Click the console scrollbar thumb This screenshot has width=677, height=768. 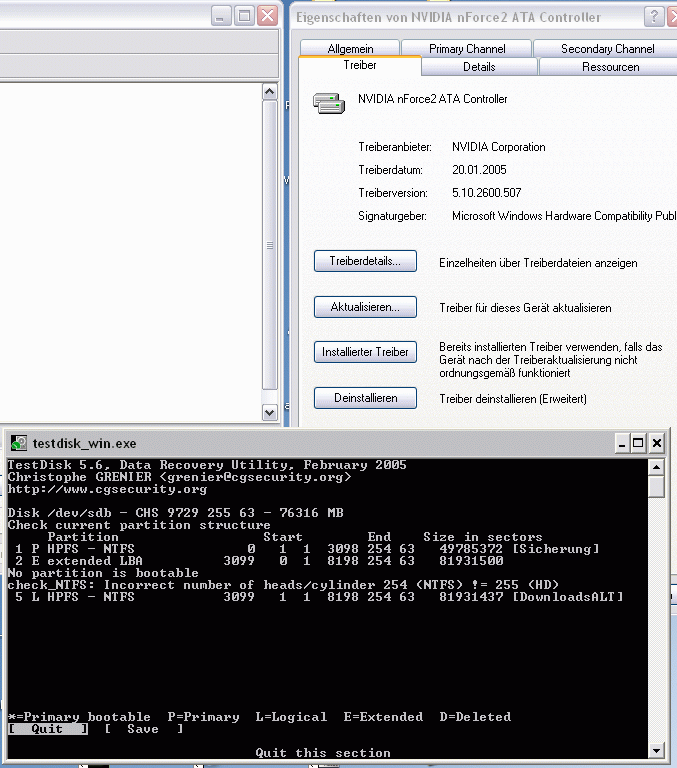pos(656,487)
